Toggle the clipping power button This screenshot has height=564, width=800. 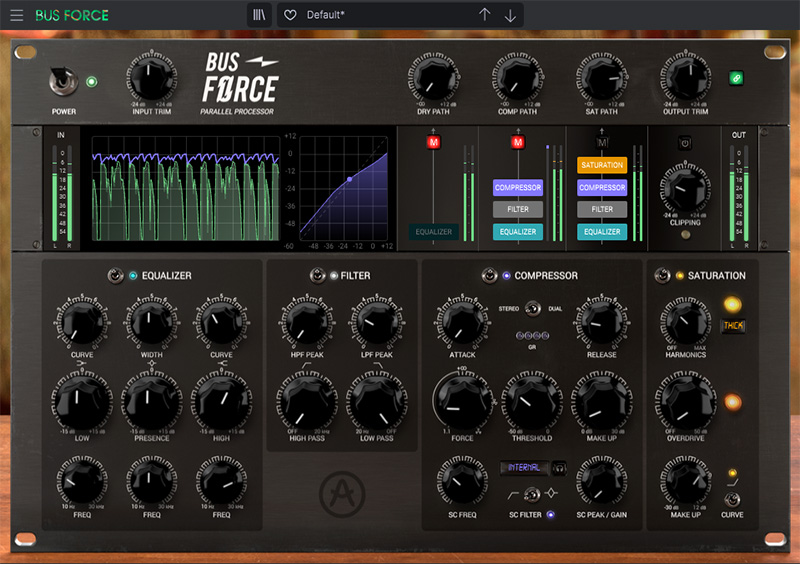coord(685,143)
